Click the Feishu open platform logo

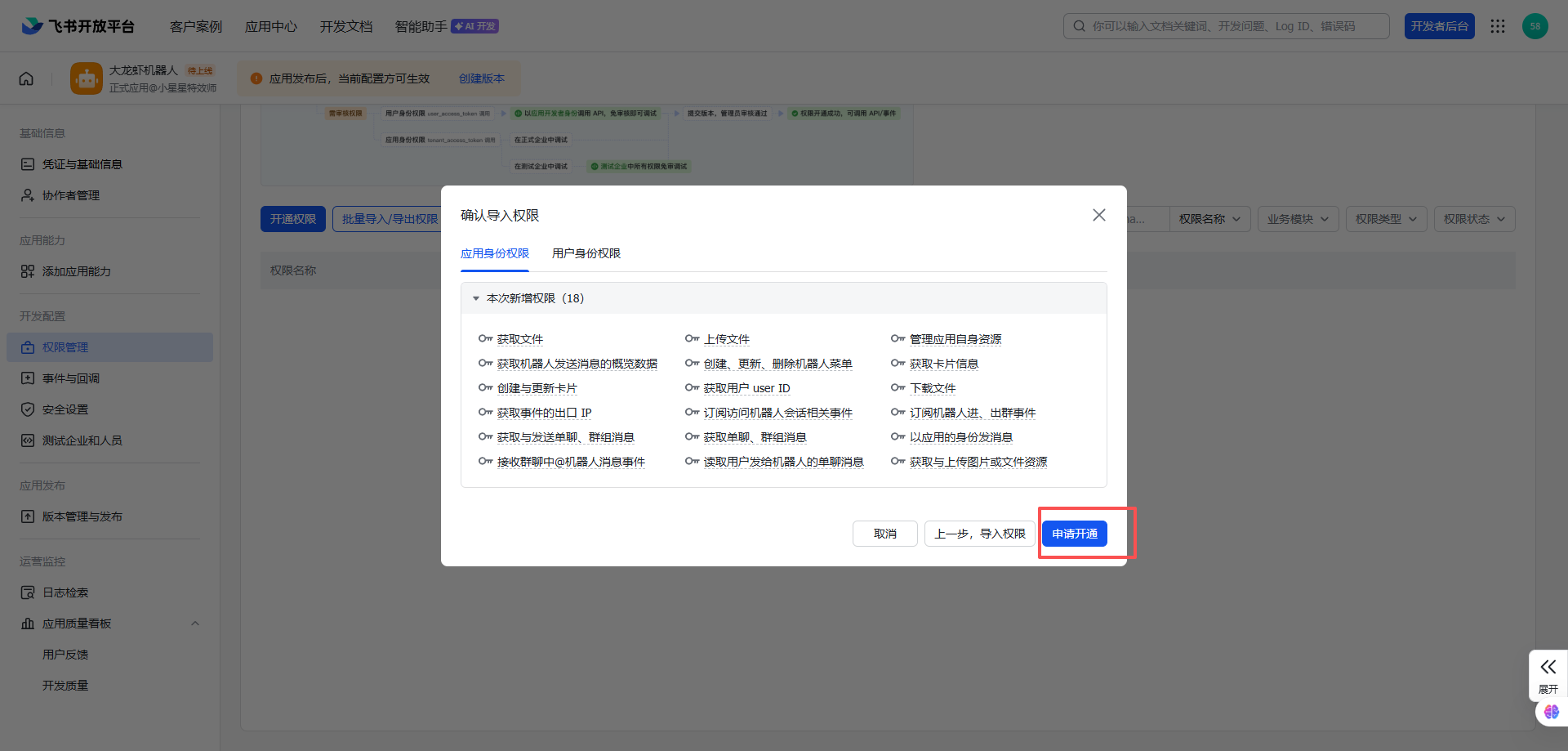pyautogui.click(x=78, y=26)
